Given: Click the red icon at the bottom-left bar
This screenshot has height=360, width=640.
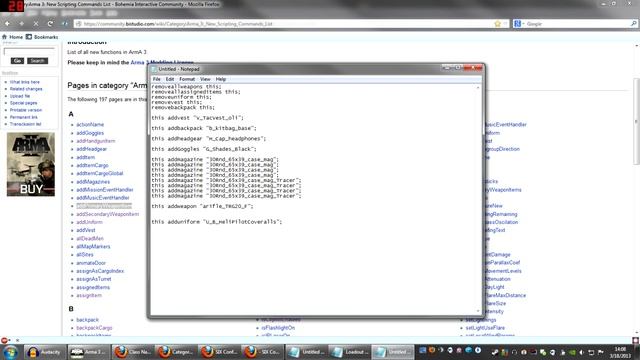Looking at the screenshot, I should coord(4,340).
